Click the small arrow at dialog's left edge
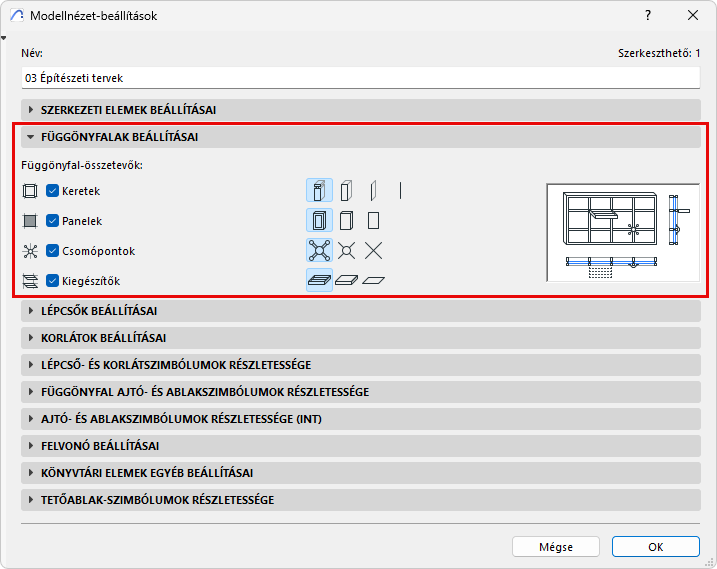 click(x=4, y=38)
